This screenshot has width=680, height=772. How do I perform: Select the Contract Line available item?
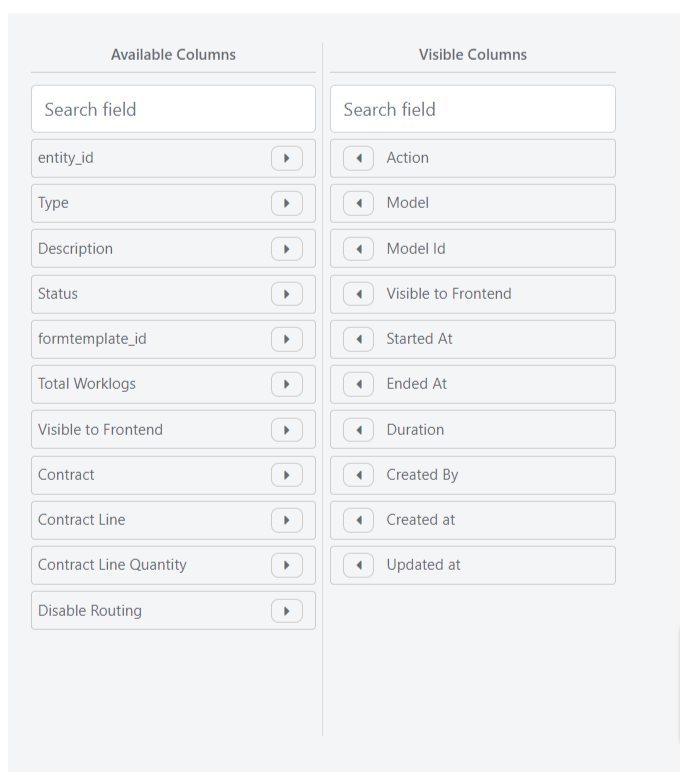pyautogui.click(x=173, y=520)
